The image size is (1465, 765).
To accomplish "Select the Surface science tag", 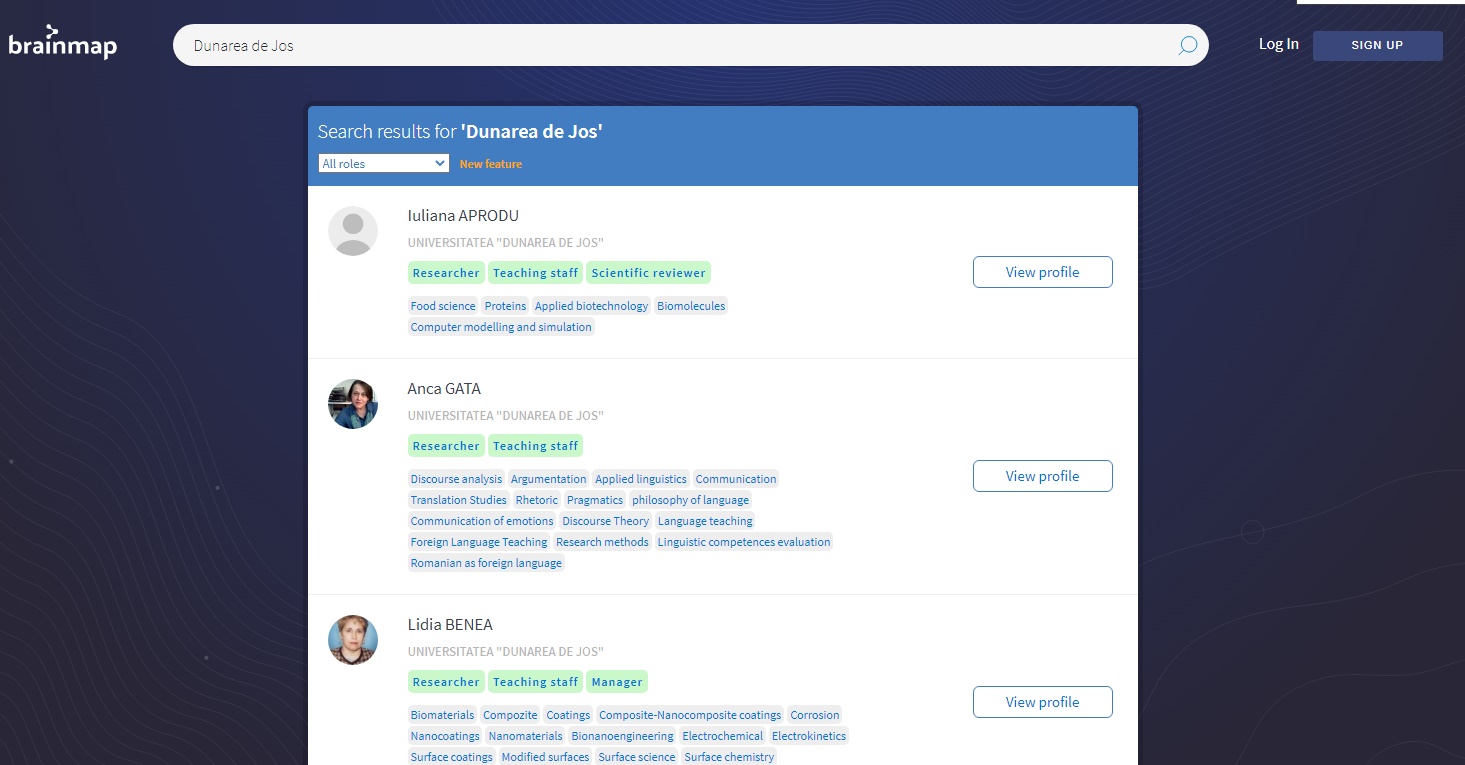I will (637, 757).
